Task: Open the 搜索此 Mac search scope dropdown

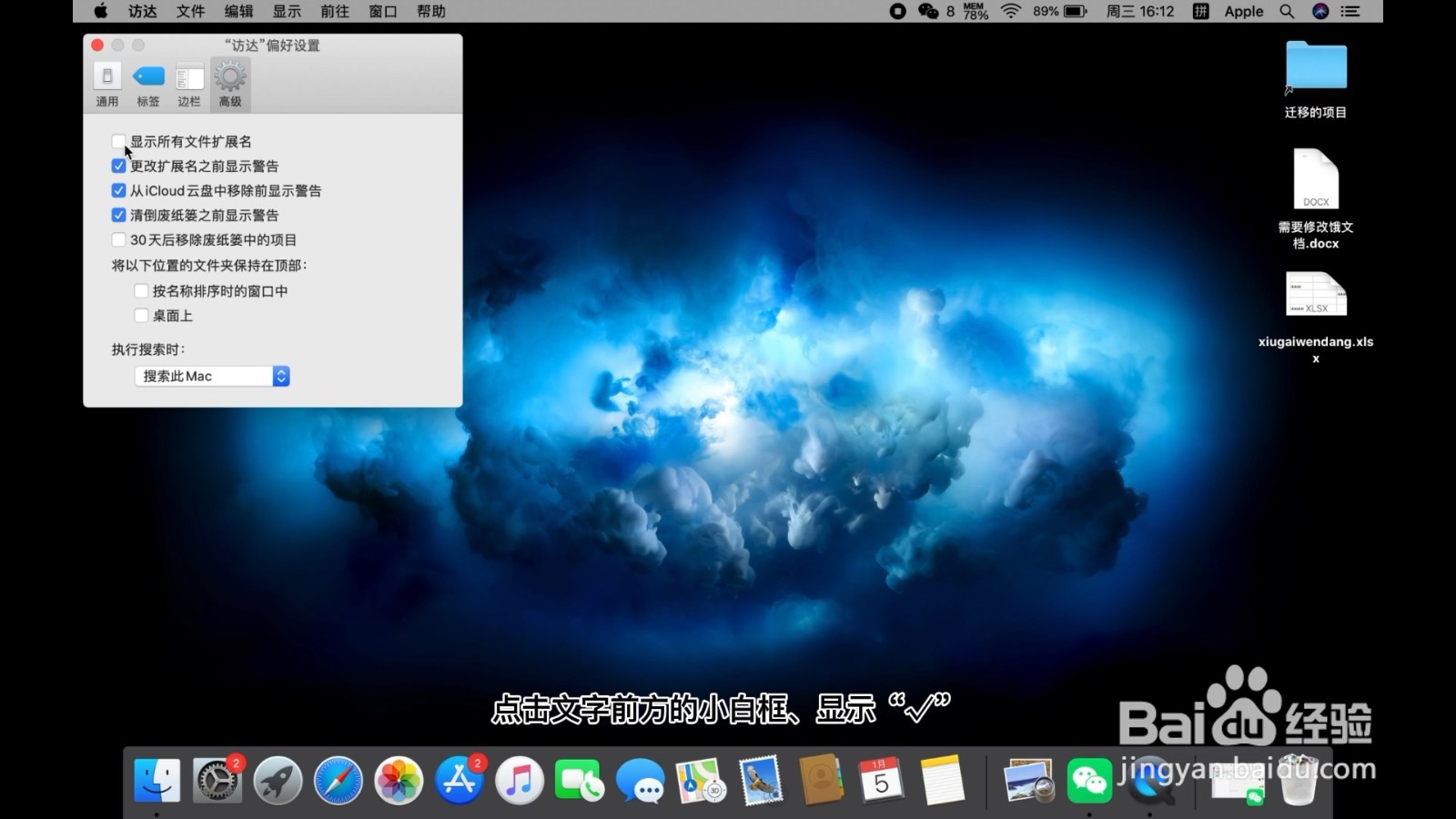Action: pyautogui.click(x=212, y=376)
